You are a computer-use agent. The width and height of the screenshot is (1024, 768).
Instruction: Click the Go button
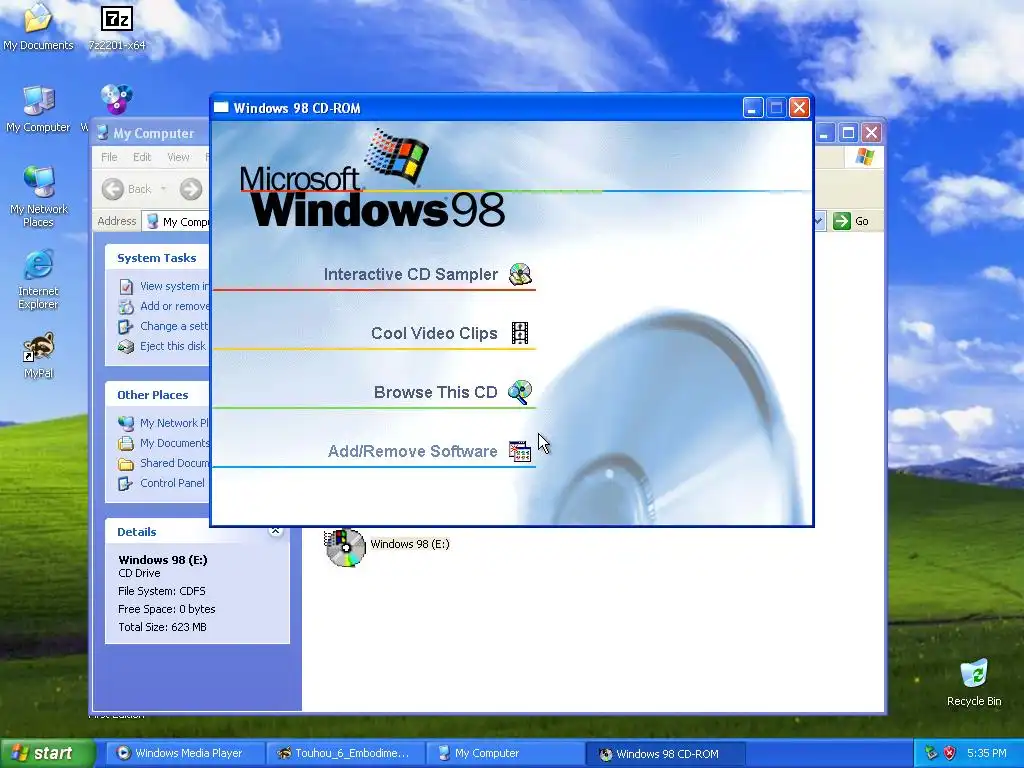[x=851, y=221]
